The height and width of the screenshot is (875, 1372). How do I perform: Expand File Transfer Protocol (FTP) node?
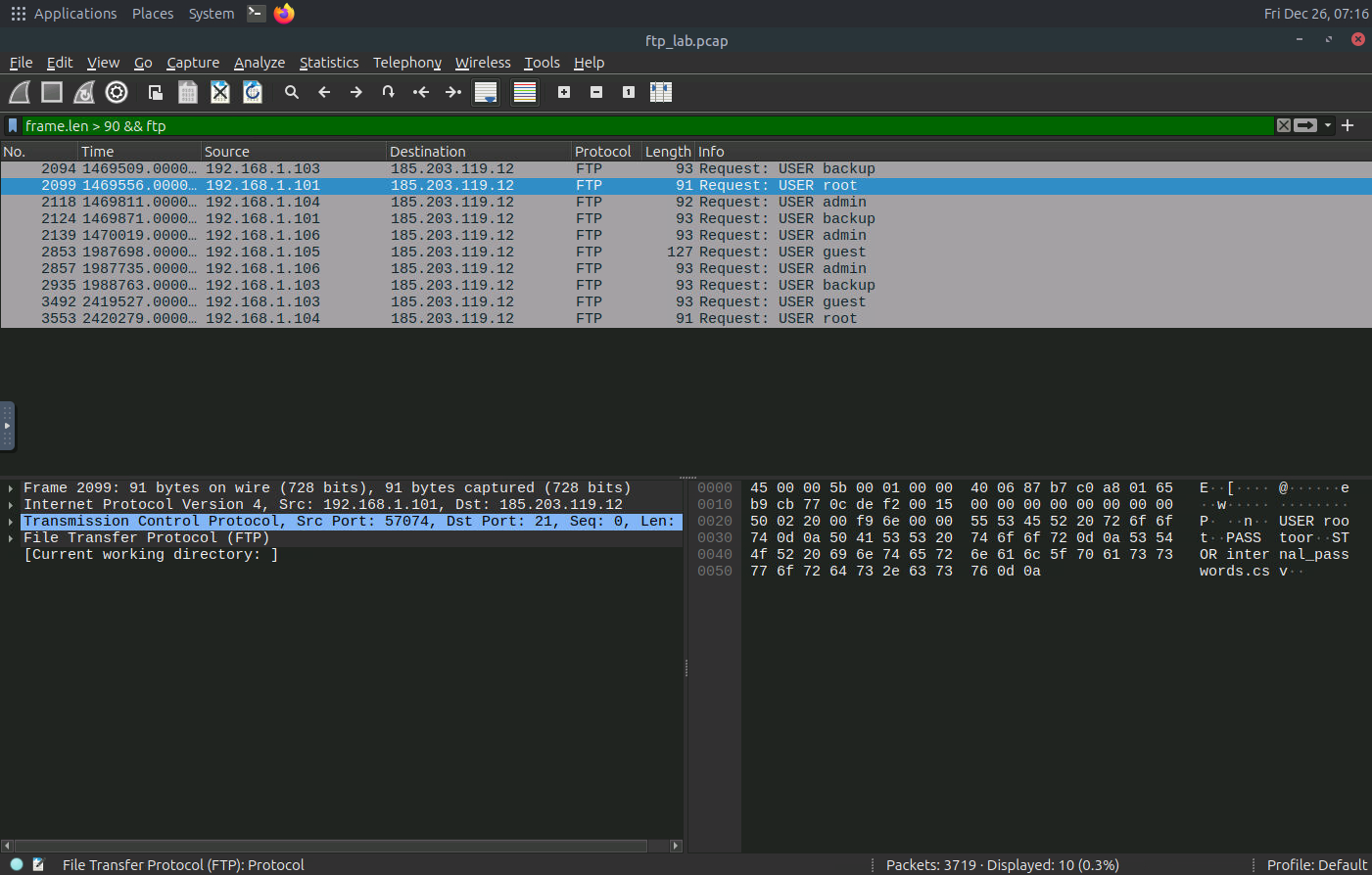[11, 538]
